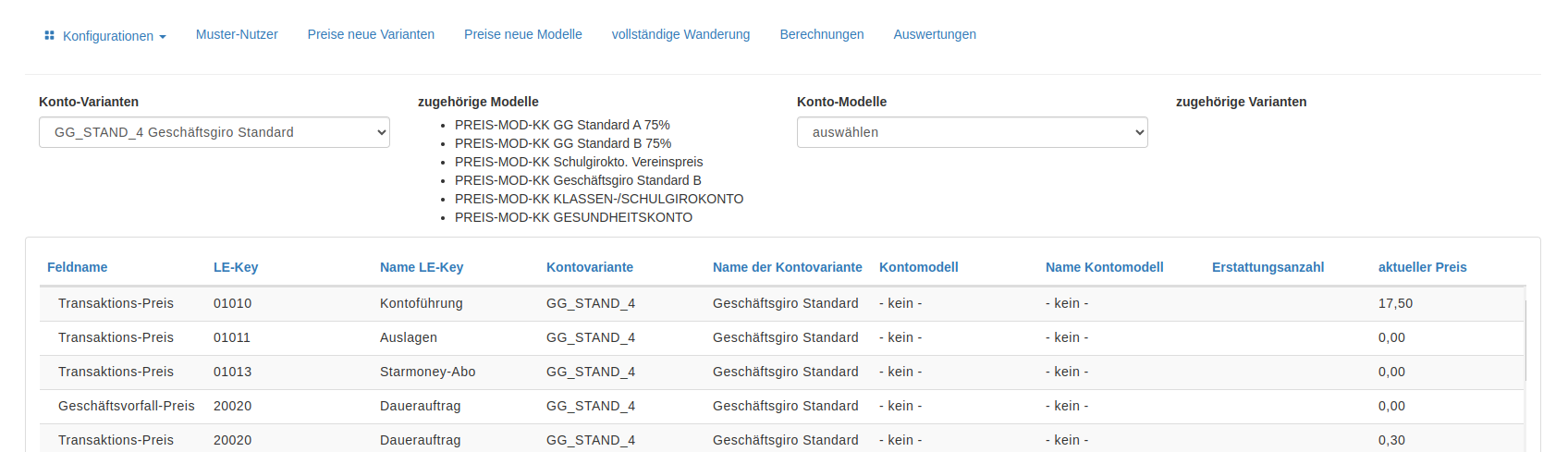This screenshot has width=1568, height=452.
Task: Switch to Berechnungen section
Action: tap(822, 34)
